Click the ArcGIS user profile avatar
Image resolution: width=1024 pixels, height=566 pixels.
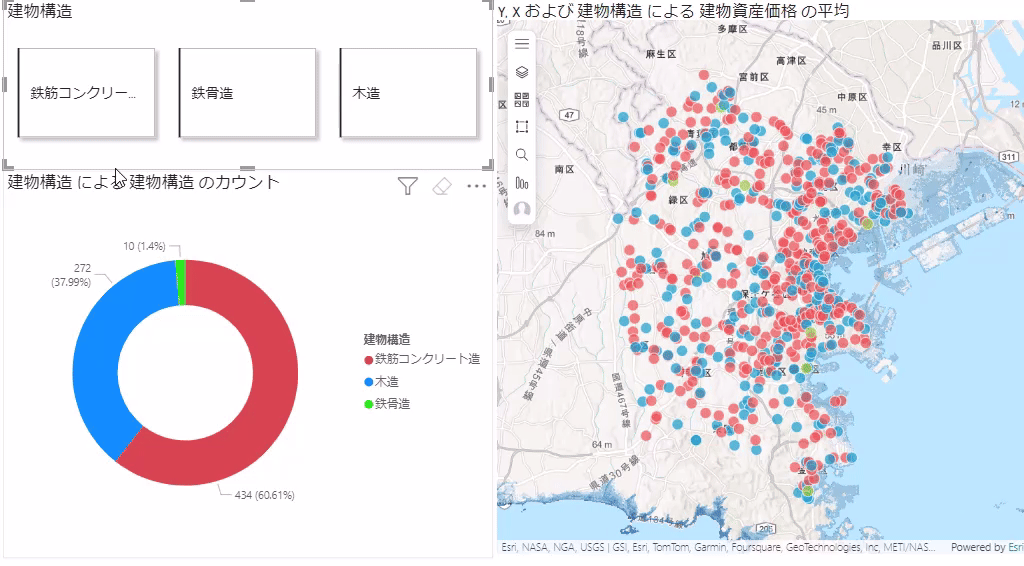point(521,210)
